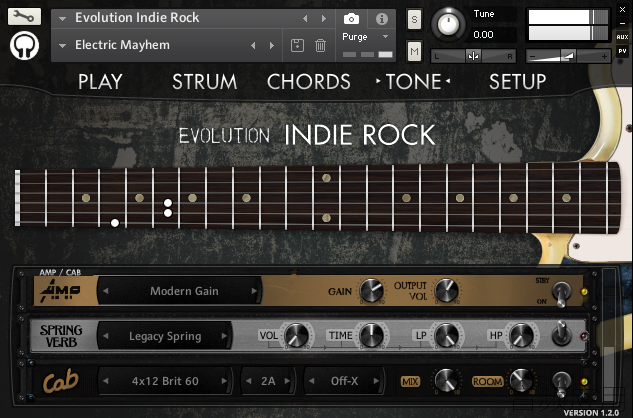Click the OUTPUT VOL knob
This screenshot has height=418, width=633.
(446, 290)
